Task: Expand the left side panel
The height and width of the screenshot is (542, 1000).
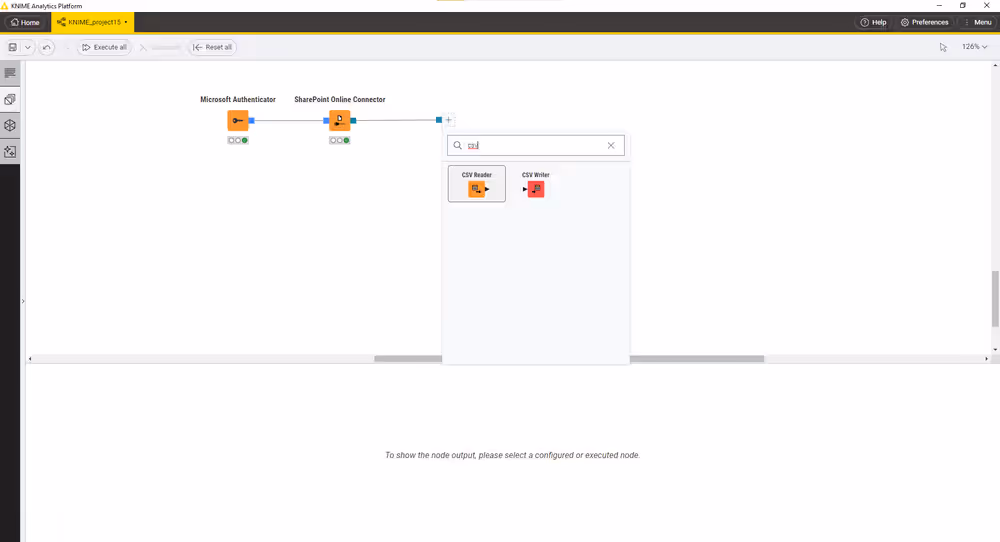Action: [x=22, y=300]
